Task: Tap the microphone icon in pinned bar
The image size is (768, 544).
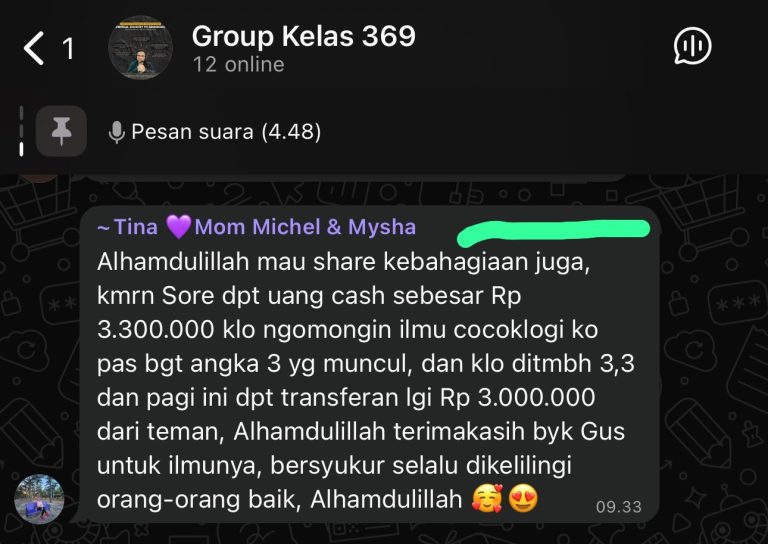Action: [117, 132]
